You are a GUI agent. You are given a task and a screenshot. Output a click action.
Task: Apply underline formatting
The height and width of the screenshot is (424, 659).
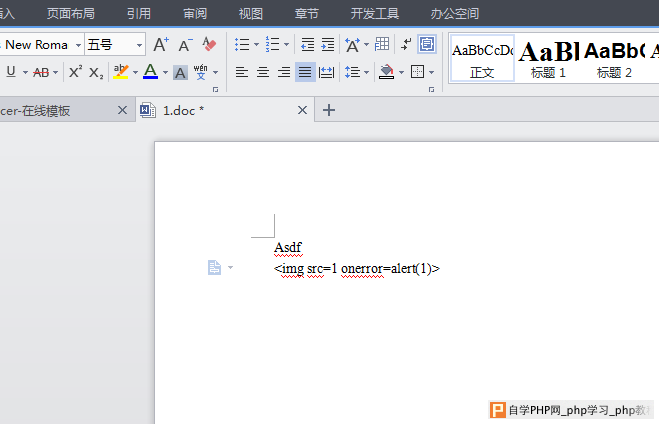(11, 72)
